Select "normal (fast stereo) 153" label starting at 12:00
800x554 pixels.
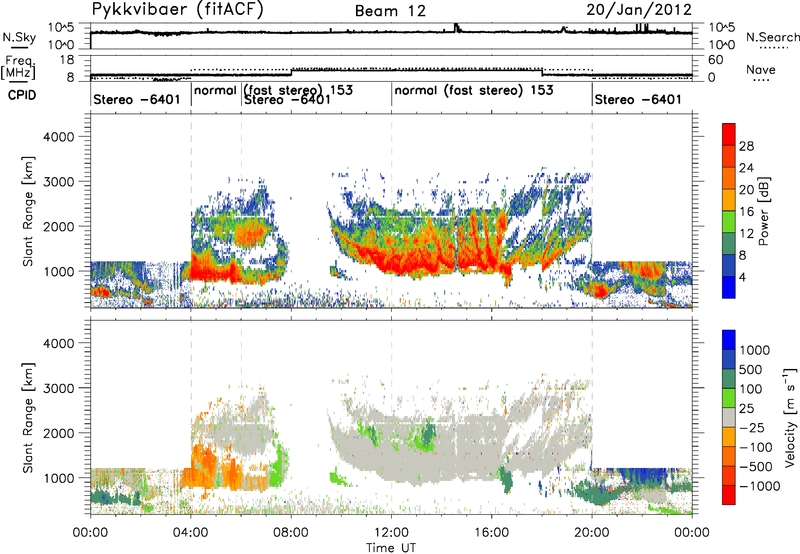[x=474, y=90]
